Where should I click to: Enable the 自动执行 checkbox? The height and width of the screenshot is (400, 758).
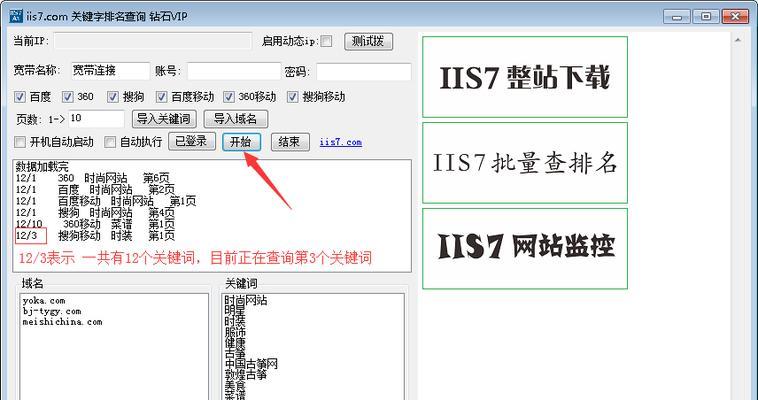click(110, 142)
